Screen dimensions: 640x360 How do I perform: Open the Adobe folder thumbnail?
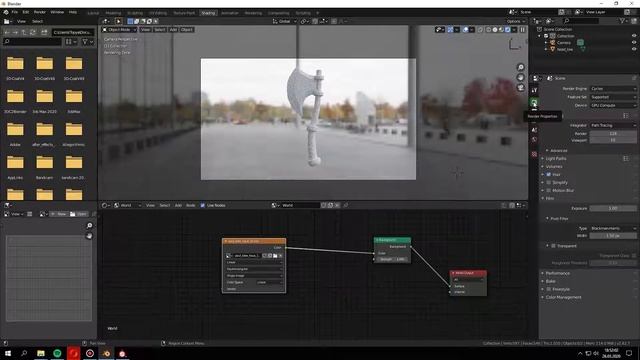(x=15, y=130)
